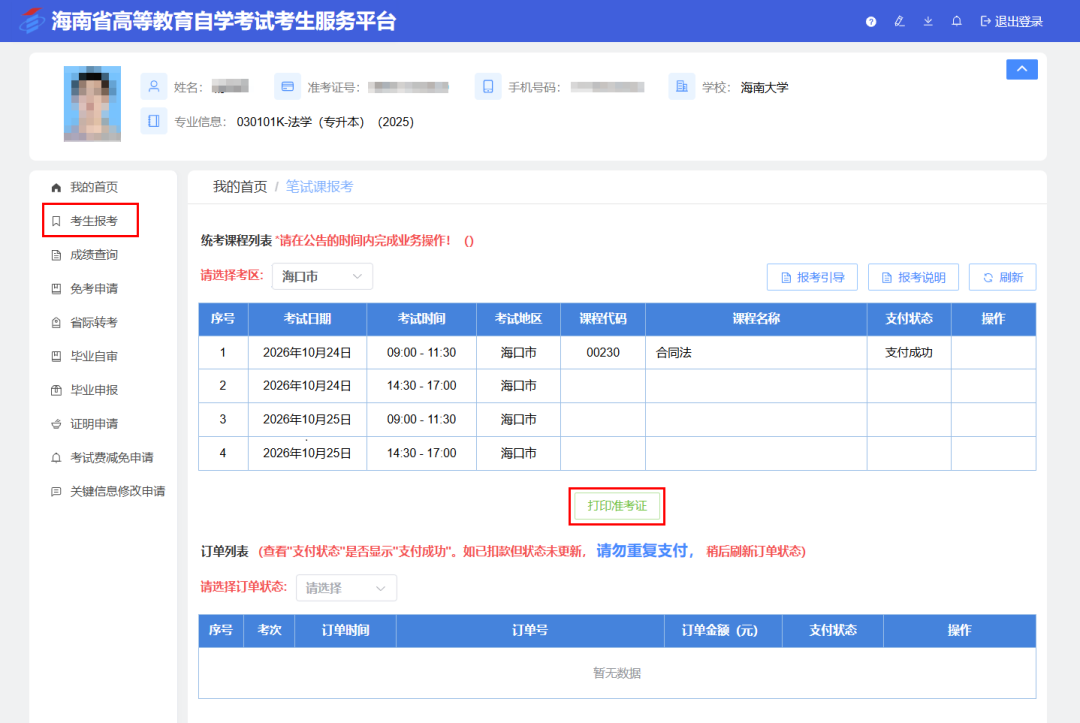1080x723 pixels.
Task: Click course code 00230 cell
Action: [x=603, y=352]
